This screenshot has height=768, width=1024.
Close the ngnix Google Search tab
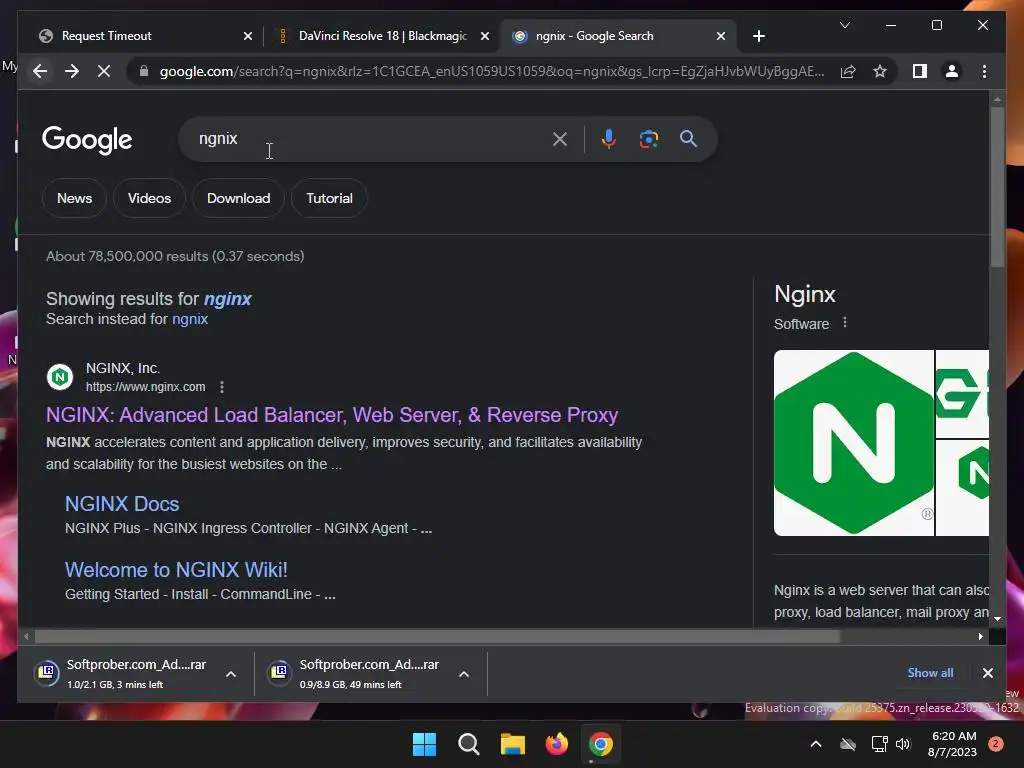720,36
